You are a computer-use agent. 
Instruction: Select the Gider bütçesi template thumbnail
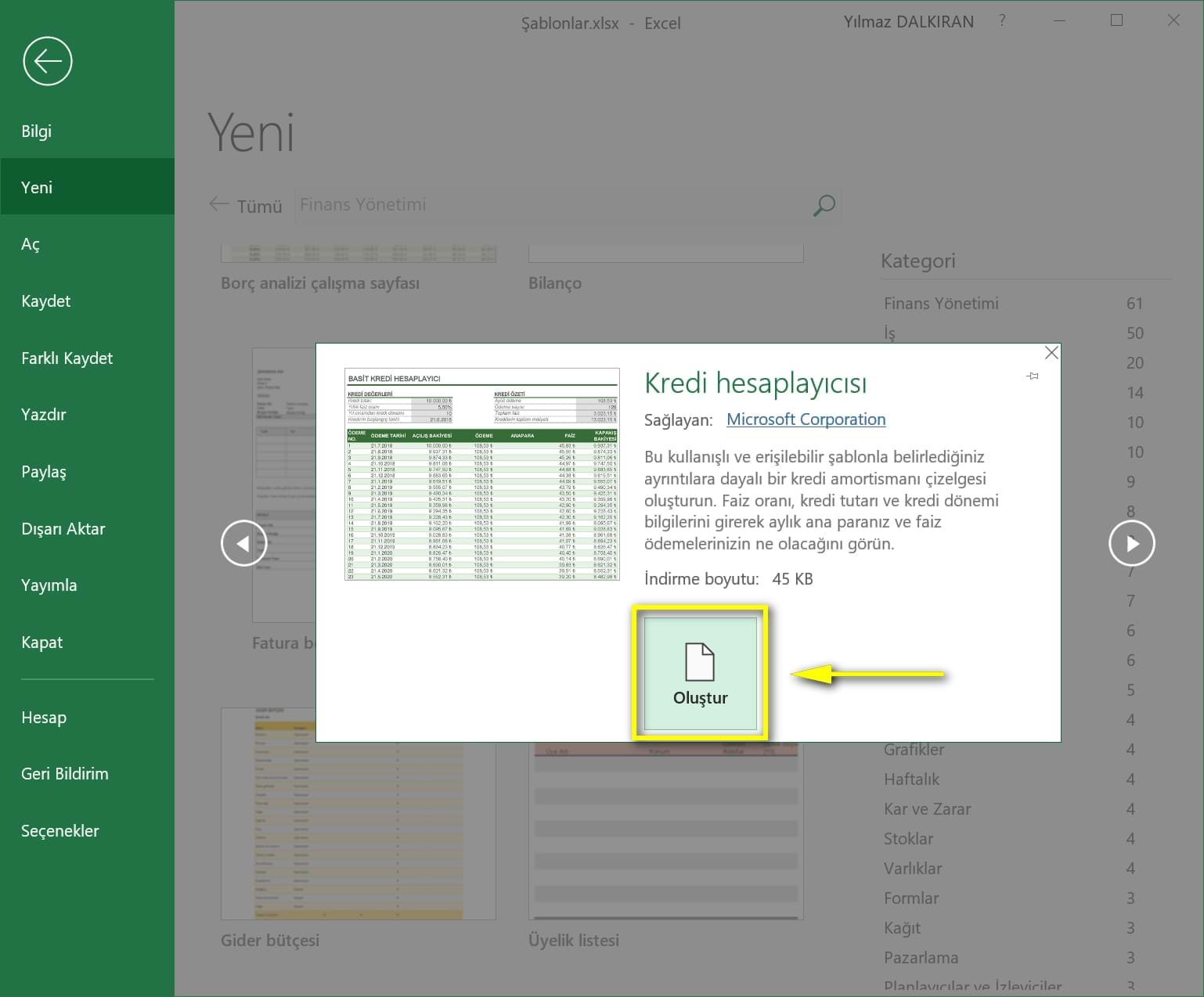pos(359,814)
